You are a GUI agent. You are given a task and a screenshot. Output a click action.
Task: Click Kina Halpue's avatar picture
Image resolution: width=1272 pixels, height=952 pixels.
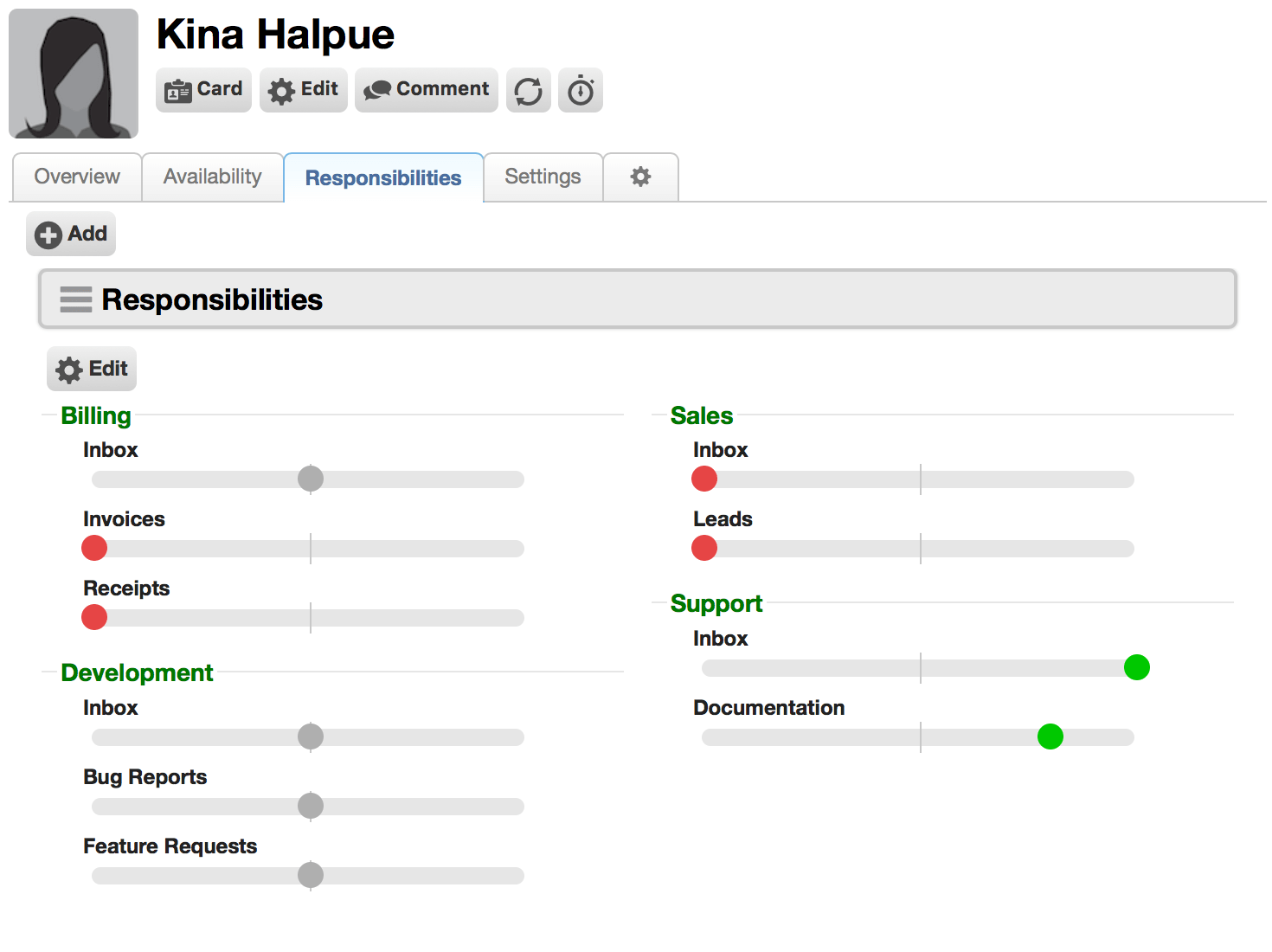click(x=74, y=74)
